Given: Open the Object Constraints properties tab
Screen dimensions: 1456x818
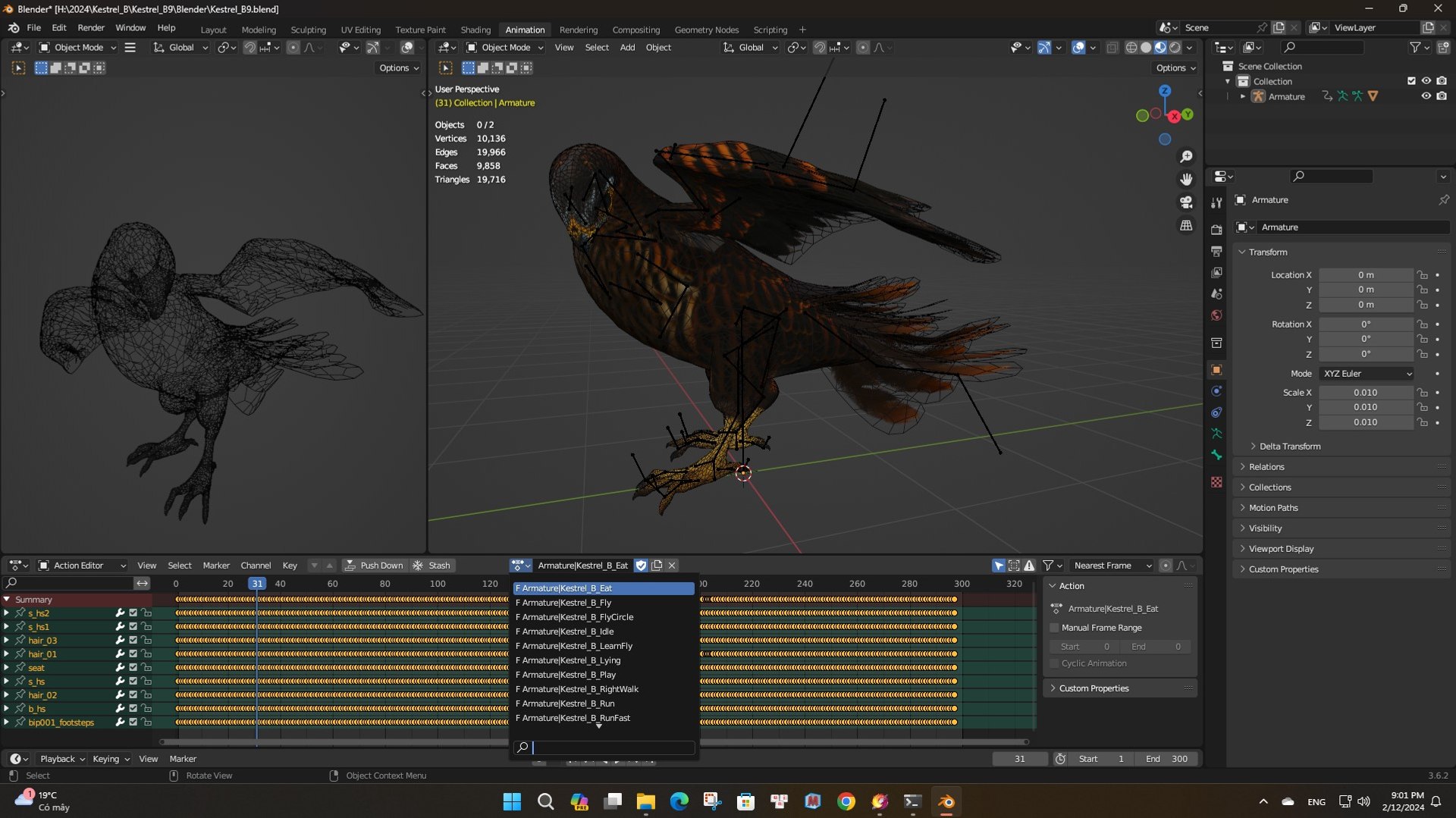Looking at the screenshot, I should point(1216,412).
